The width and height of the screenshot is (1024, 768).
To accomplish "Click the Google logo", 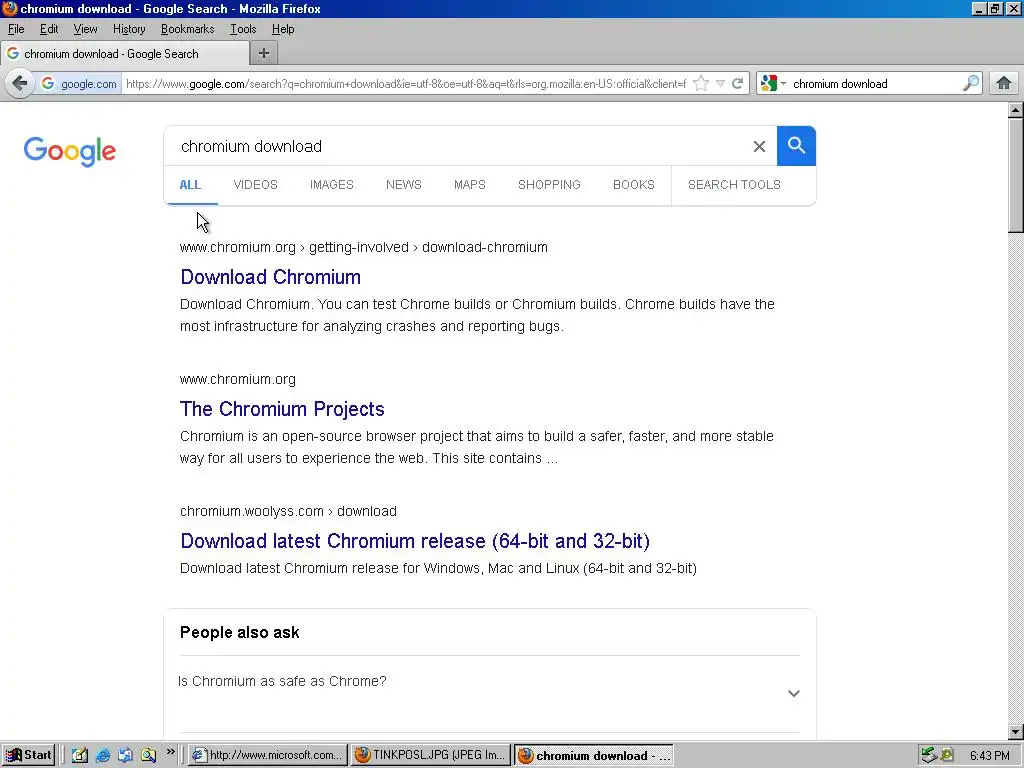I will (70, 152).
